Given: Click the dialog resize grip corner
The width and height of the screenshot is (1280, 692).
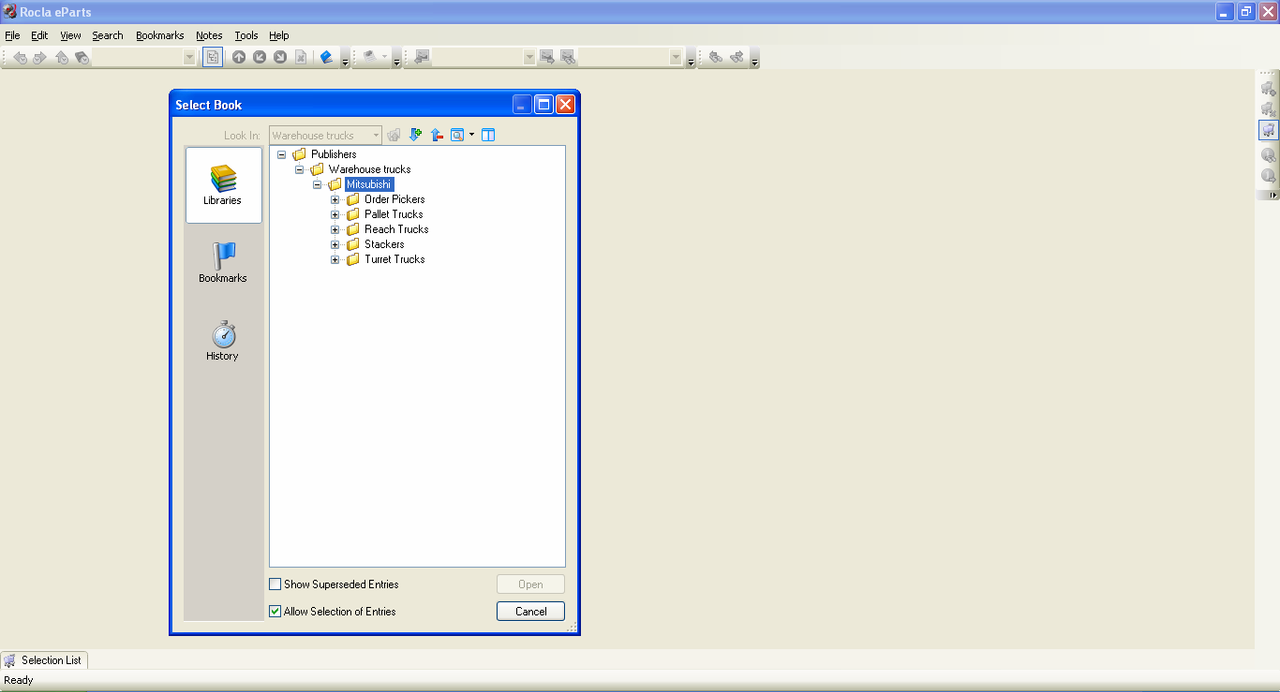Looking at the screenshot, I should pyautogui.click(x=573, y=627).
